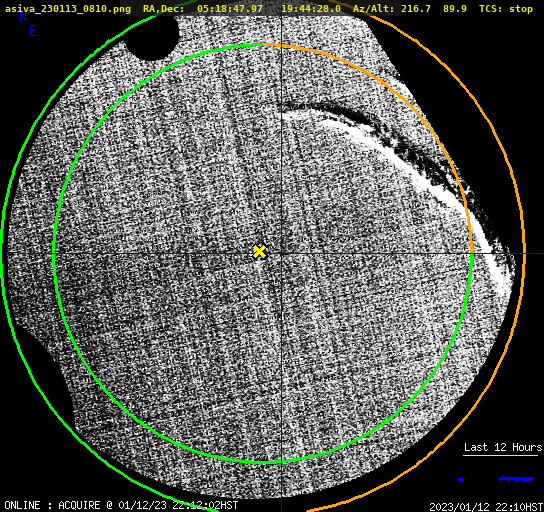
Task: Click the 2023/01/12 22:10HST timestamp
Action: (486, 507)
